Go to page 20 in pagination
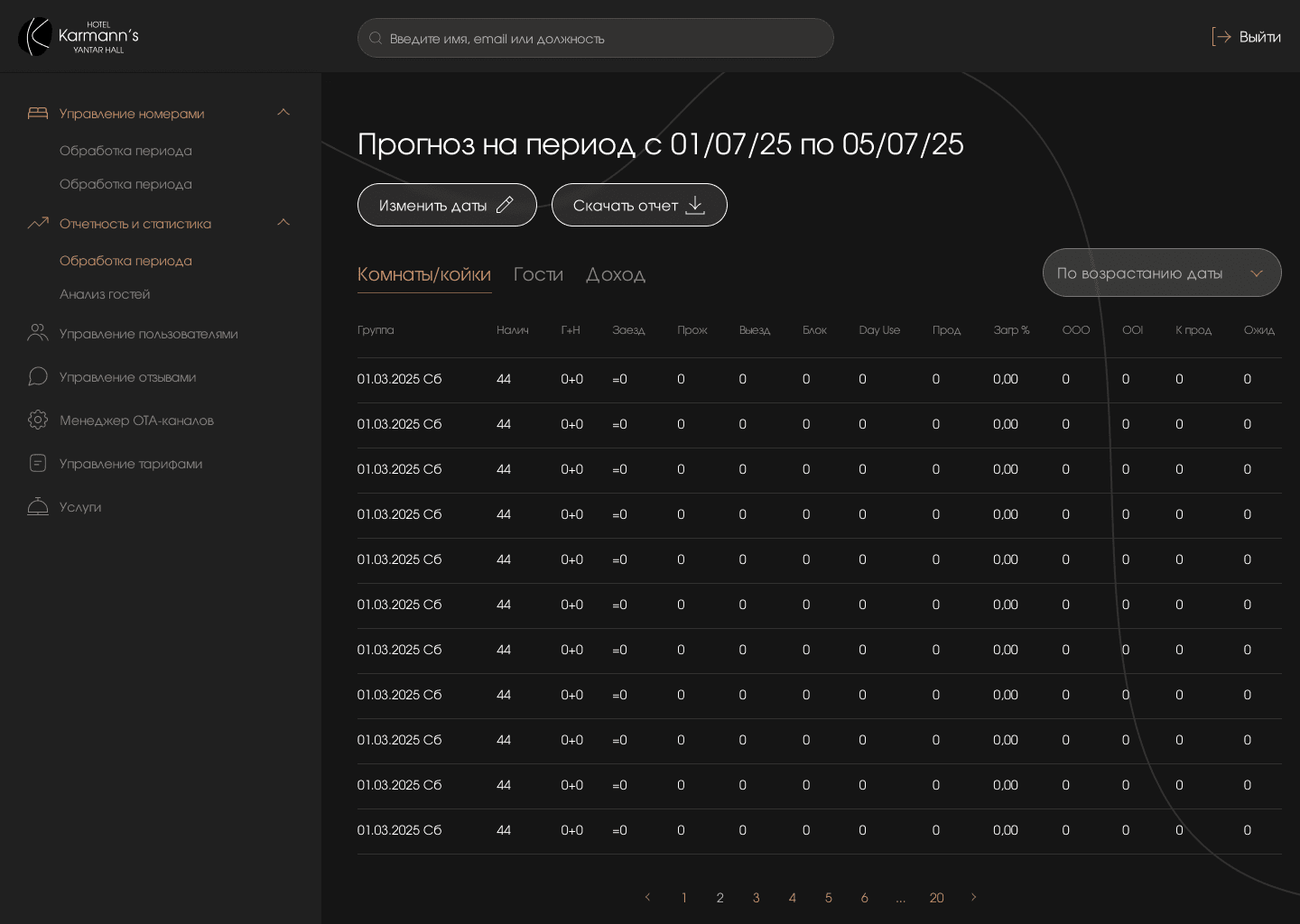The height and width of the screenshot is (924, 1300). coord(936,898)
